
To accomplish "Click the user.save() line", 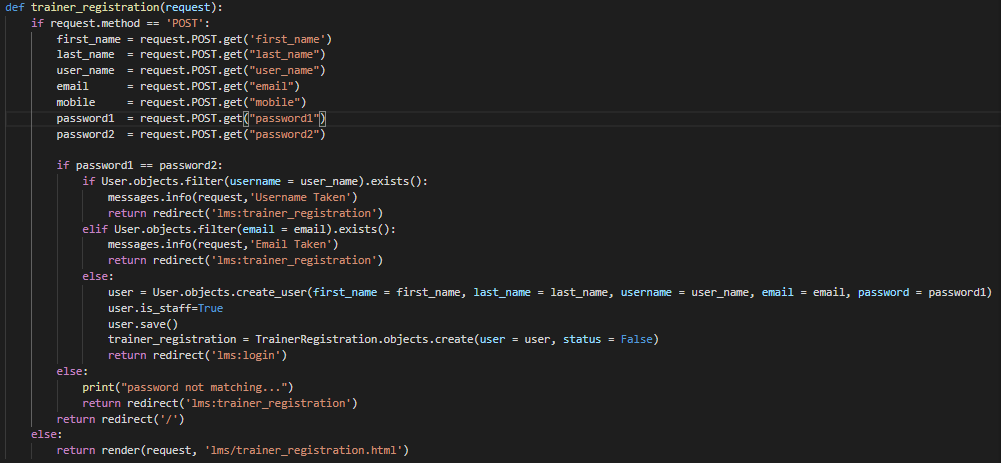I will click(x=143, y=324).
